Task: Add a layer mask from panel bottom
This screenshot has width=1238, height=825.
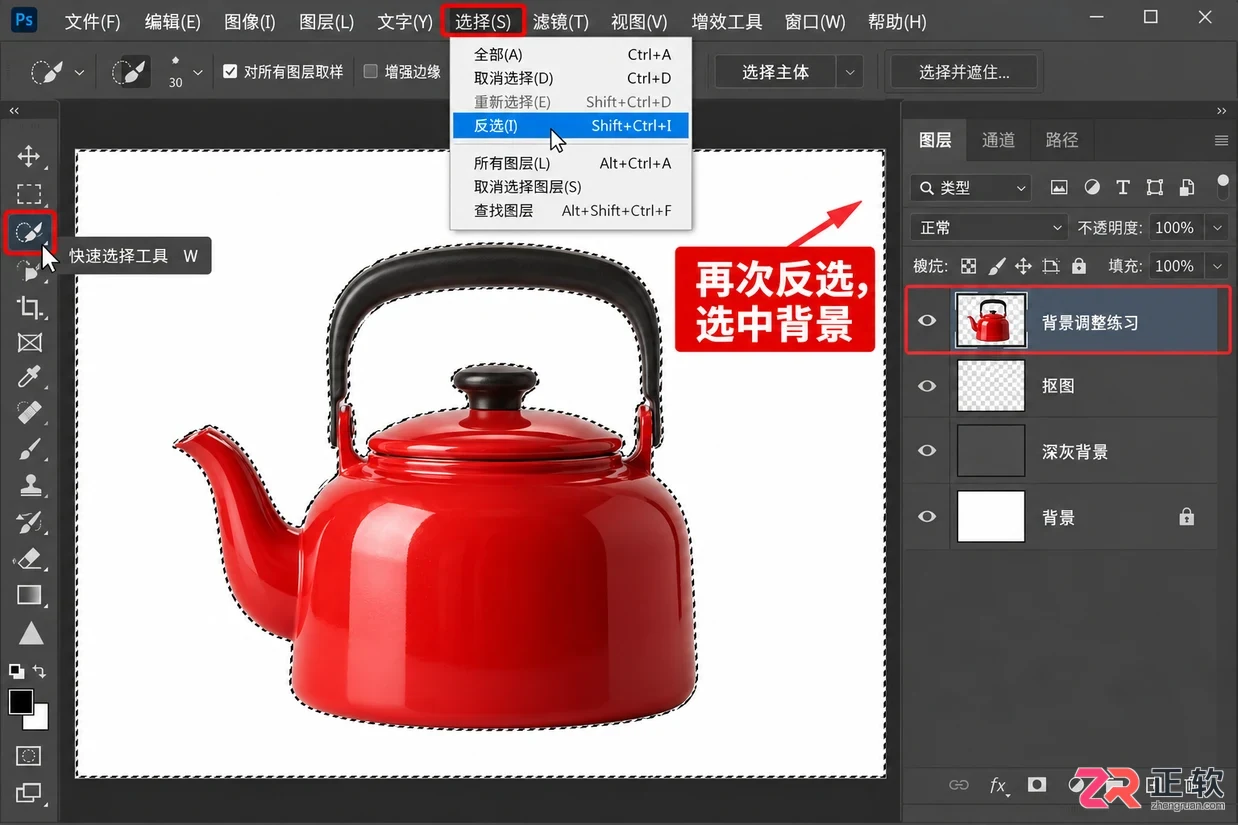Action: (1037, 785)
